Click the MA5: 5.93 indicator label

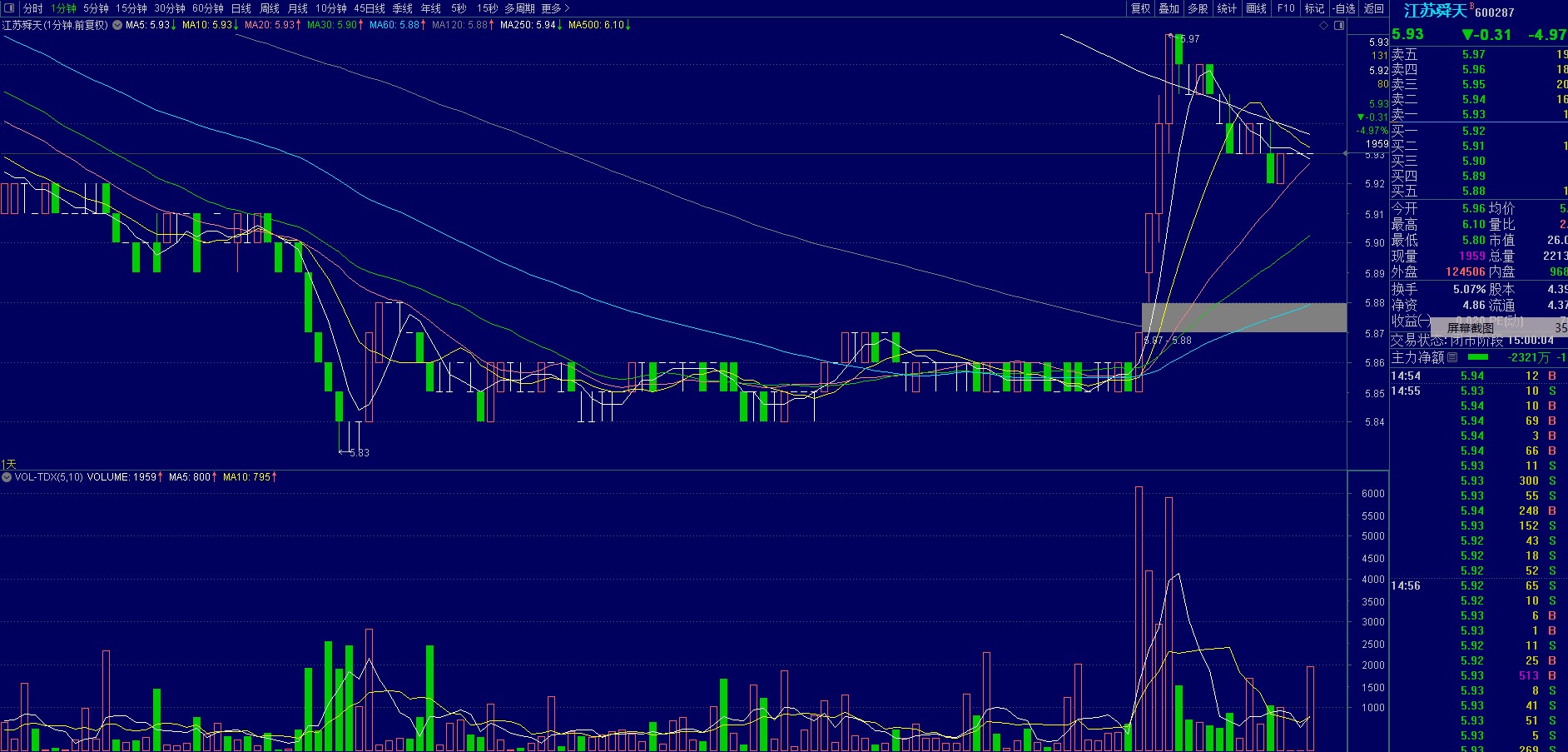pos(150,25)
